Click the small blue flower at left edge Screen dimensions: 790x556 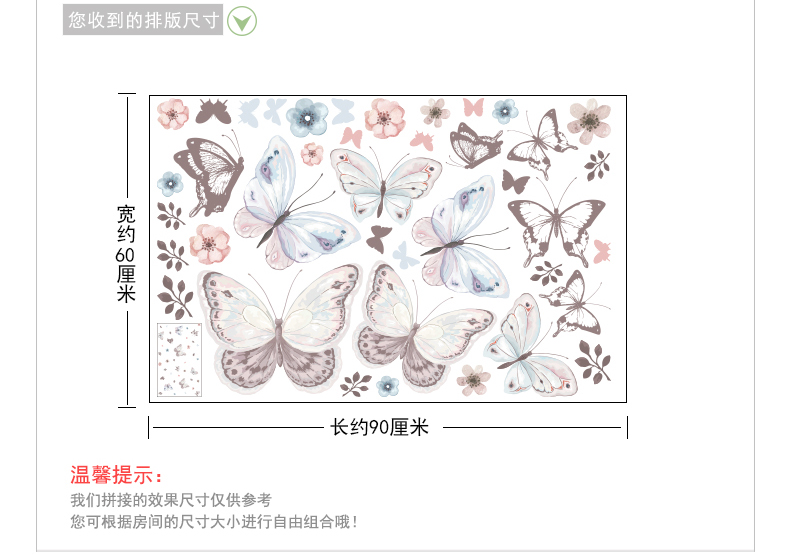[x=170, y=183]
